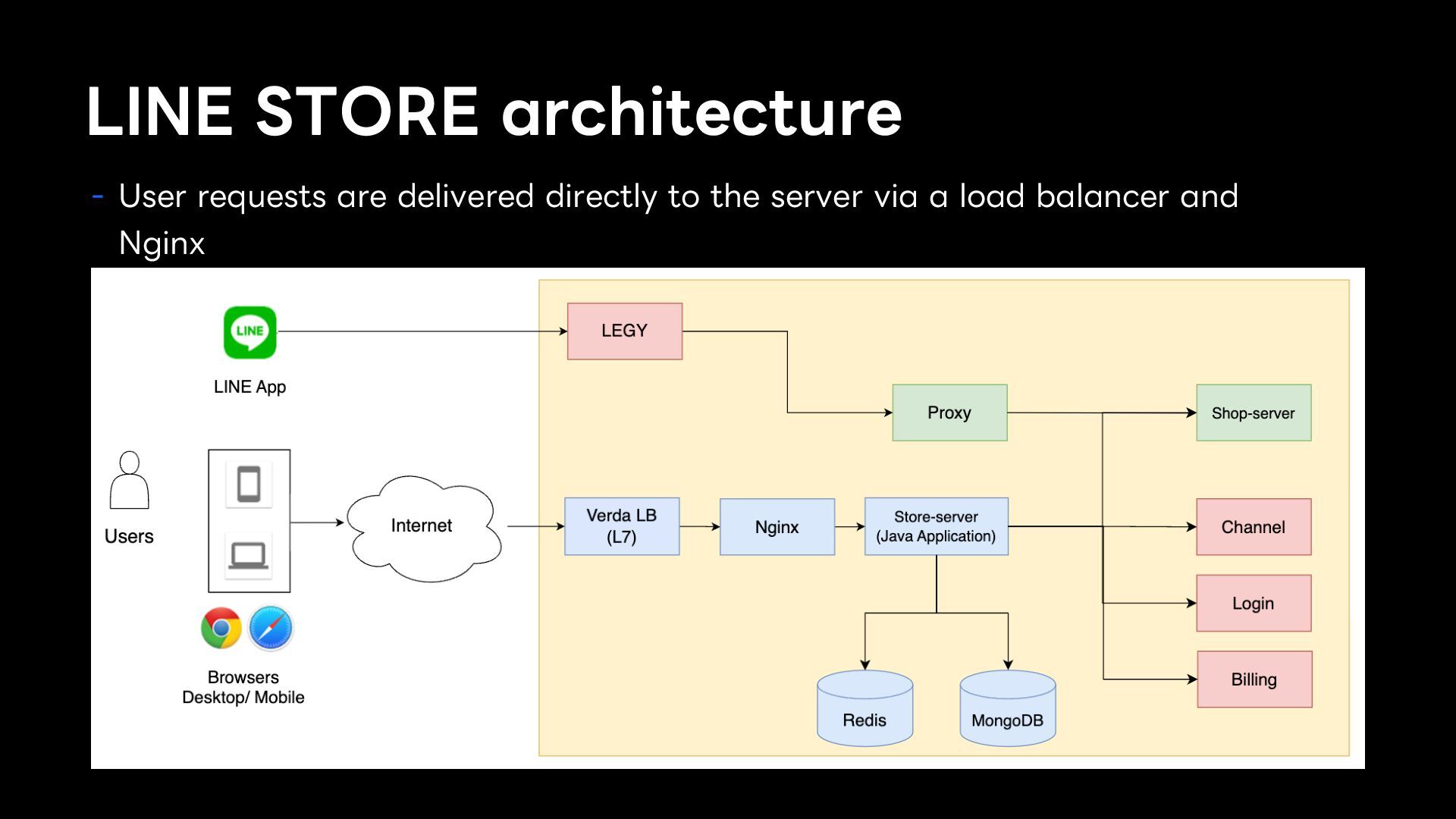This screenshot has width=1456, height=819.
Task: Select the Login box
Action: tap(1254, 603)
